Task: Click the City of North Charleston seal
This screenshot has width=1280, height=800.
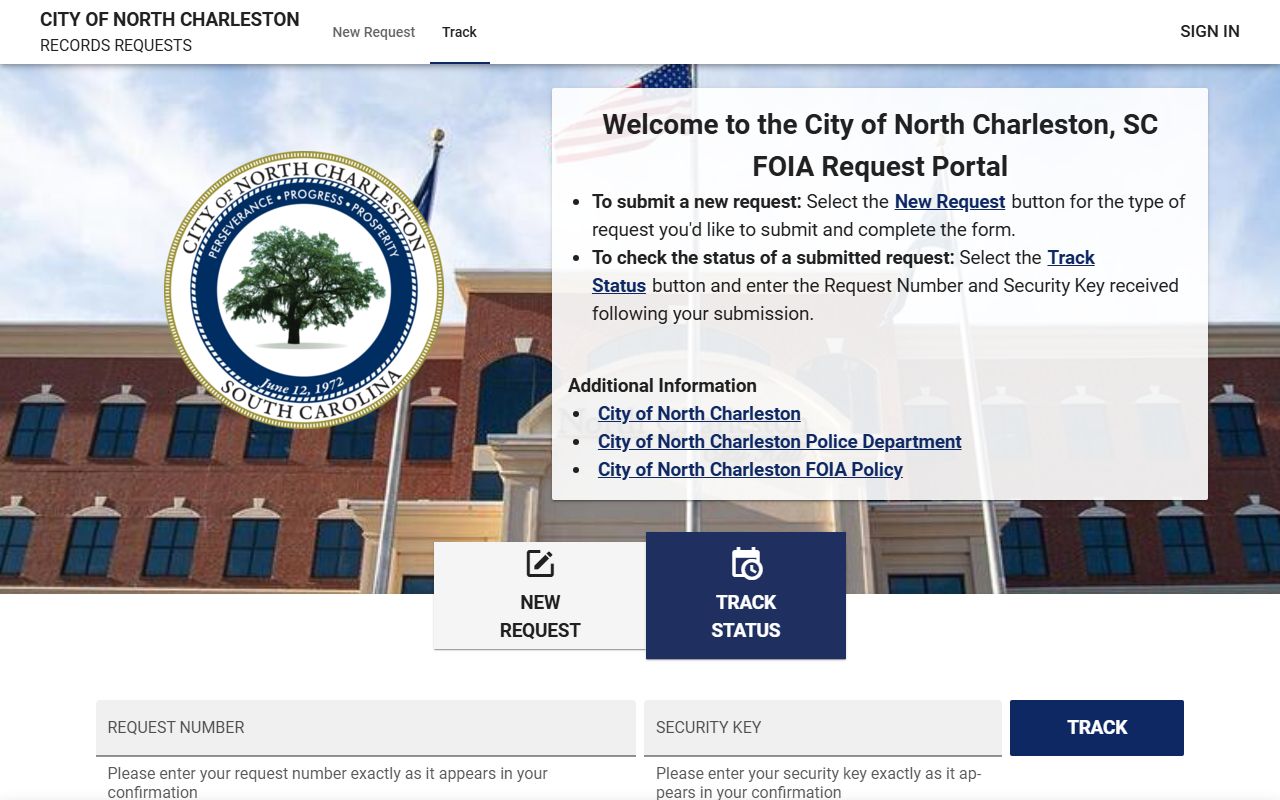Action: pos(304,289)
